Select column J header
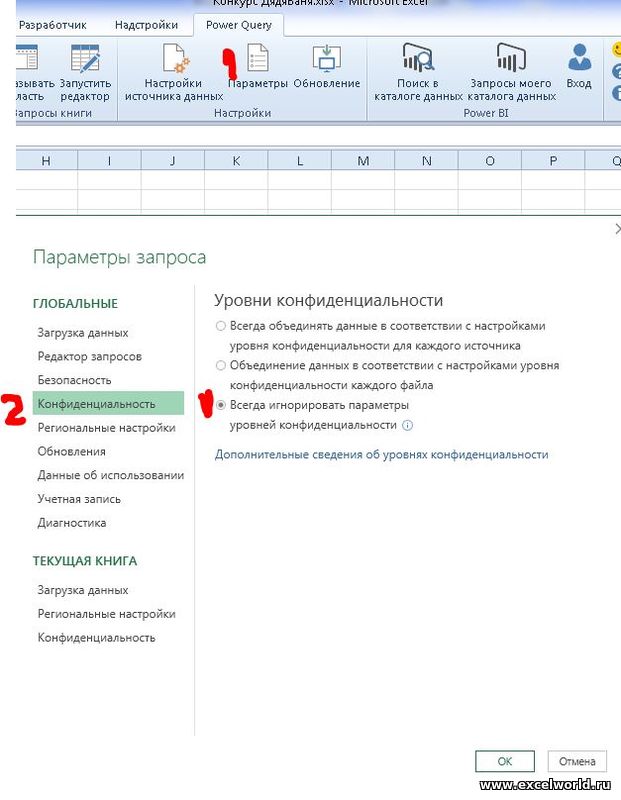Screen dimensions: 621x800 pos(172,161)
